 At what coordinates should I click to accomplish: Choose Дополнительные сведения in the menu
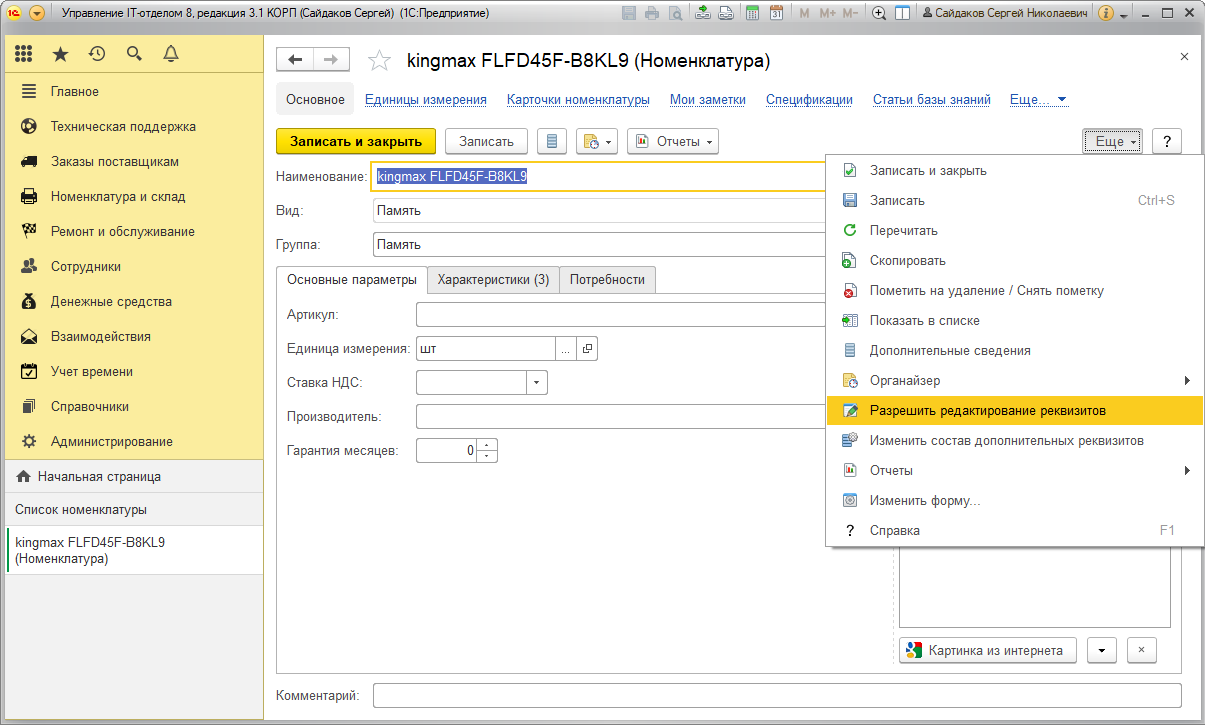point(1014,350)
